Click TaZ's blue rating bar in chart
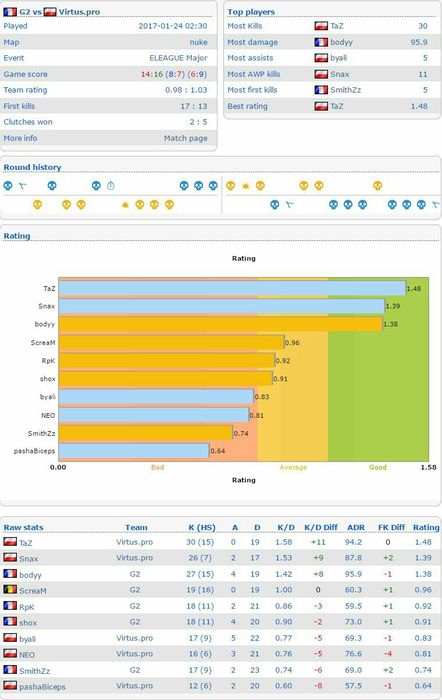Screen dimensions: 442x700 point(232,288)
